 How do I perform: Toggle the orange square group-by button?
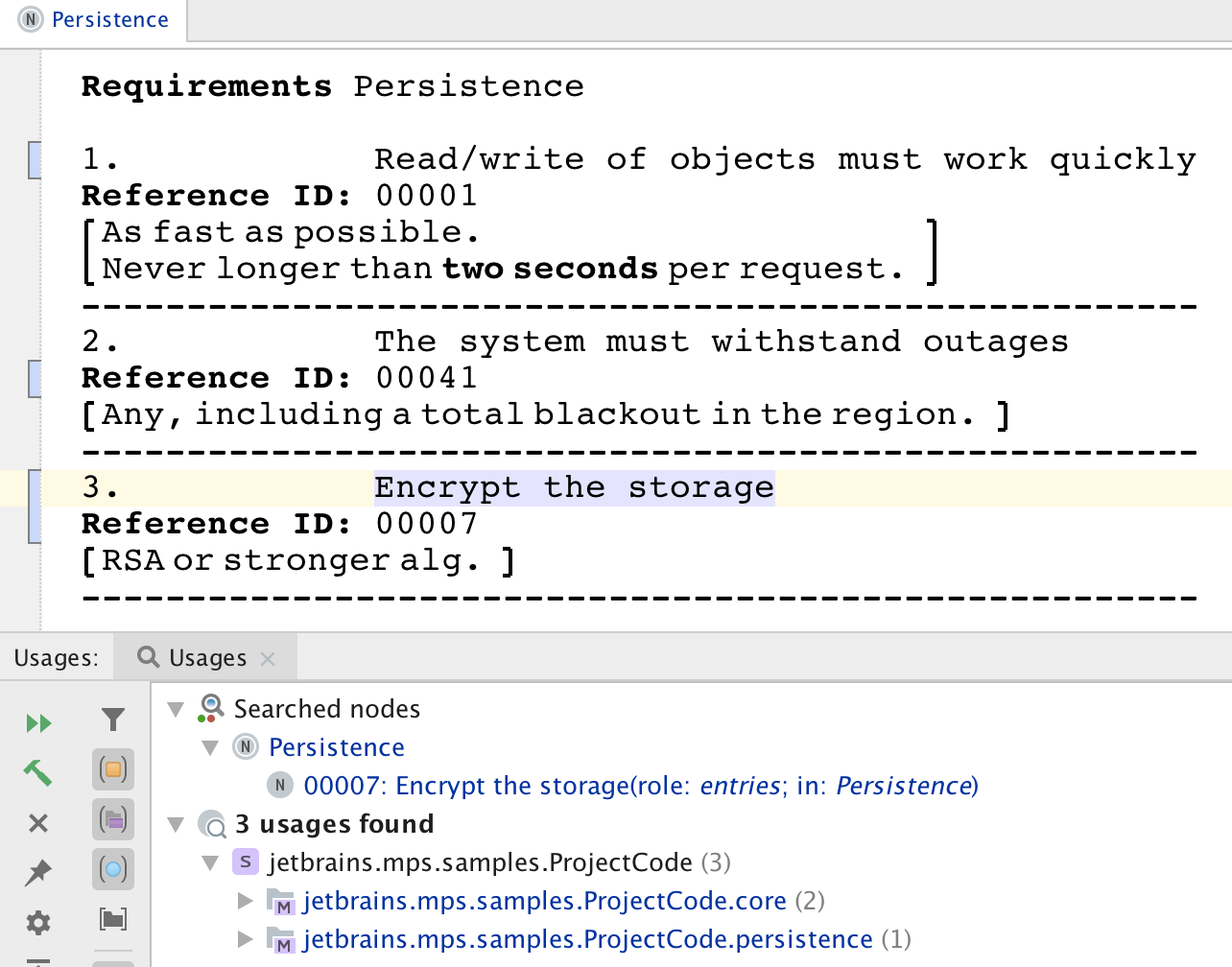point(113,769)
